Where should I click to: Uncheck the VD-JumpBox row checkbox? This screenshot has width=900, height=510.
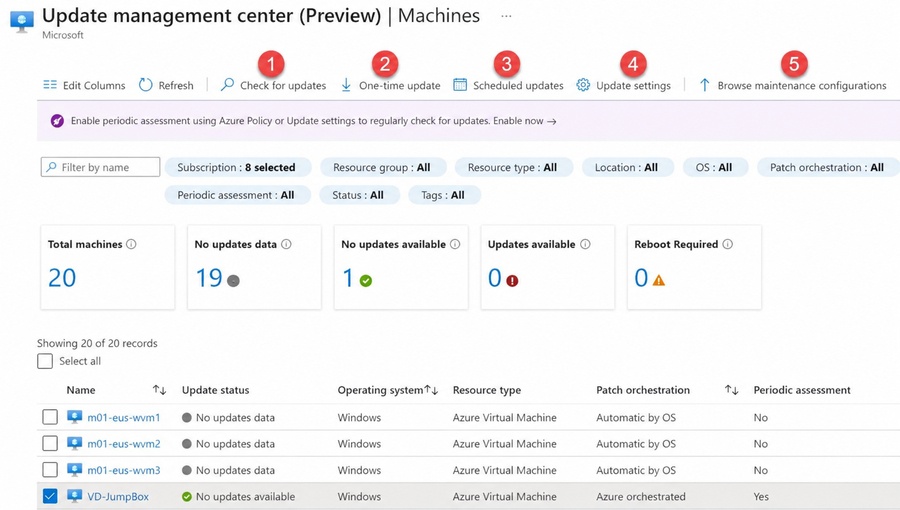(50, 496)
